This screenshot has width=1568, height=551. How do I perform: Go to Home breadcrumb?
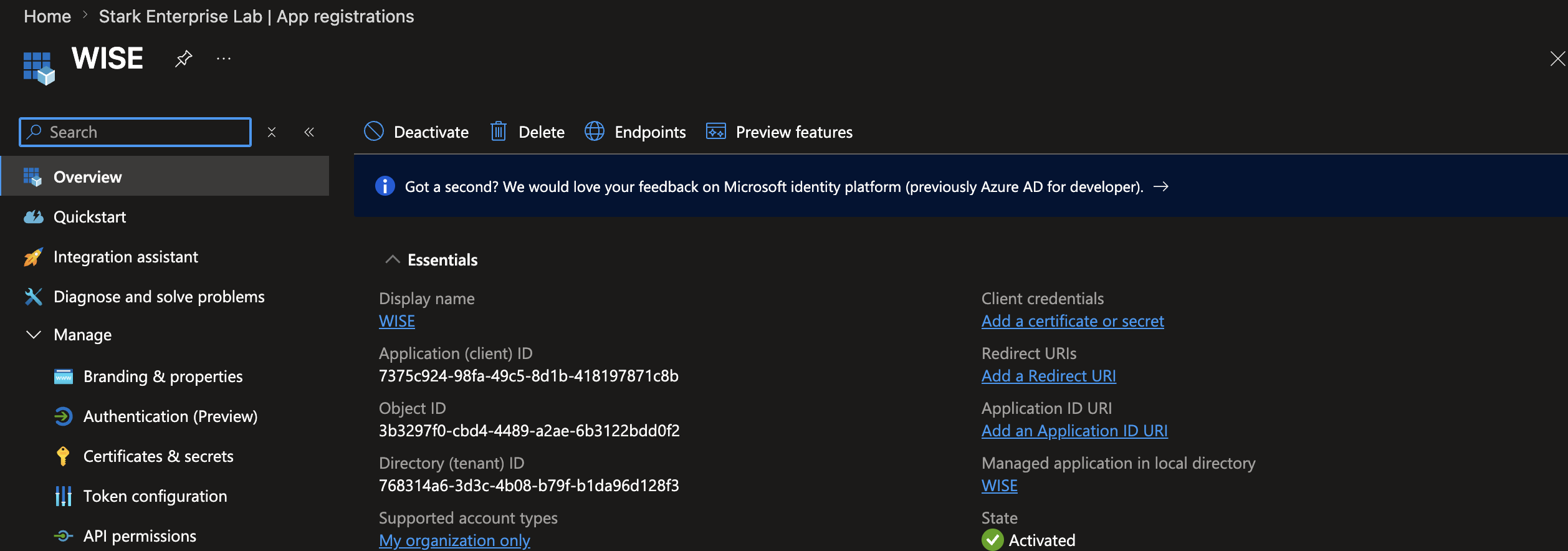pyautogui.click(x=47, y=16)
